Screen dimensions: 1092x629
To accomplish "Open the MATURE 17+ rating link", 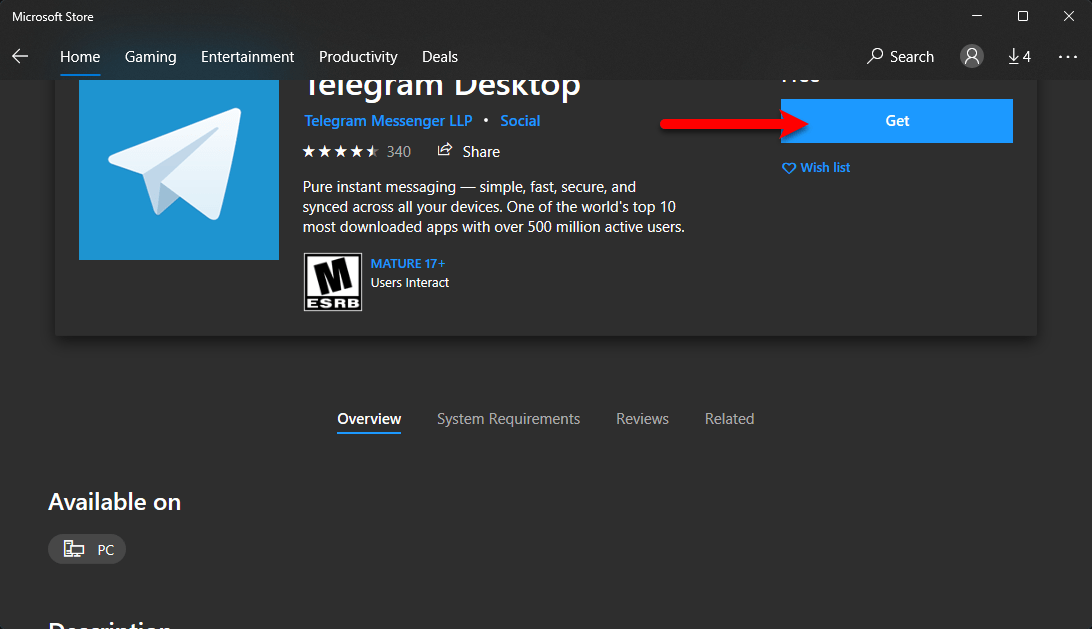I will pyautogui.click(x=407, y=263).
